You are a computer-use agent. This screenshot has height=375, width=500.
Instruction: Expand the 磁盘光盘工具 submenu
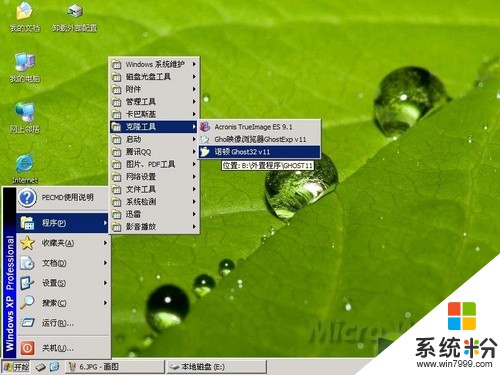[154, 77]
